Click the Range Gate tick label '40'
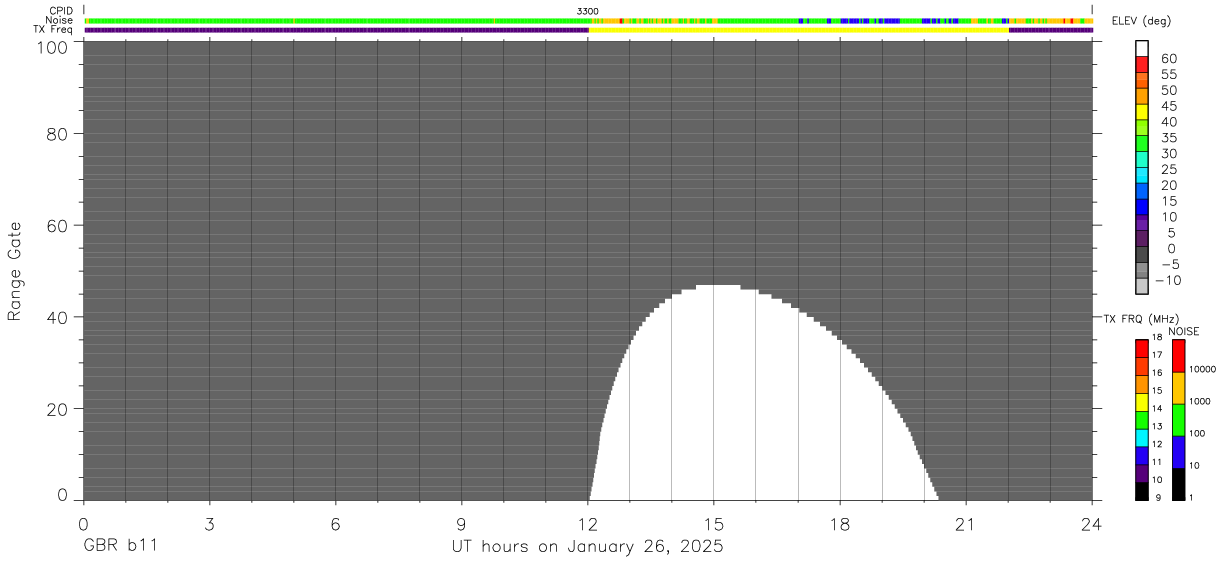This screenshot has height=567, width=1228. tap(57, 317)
